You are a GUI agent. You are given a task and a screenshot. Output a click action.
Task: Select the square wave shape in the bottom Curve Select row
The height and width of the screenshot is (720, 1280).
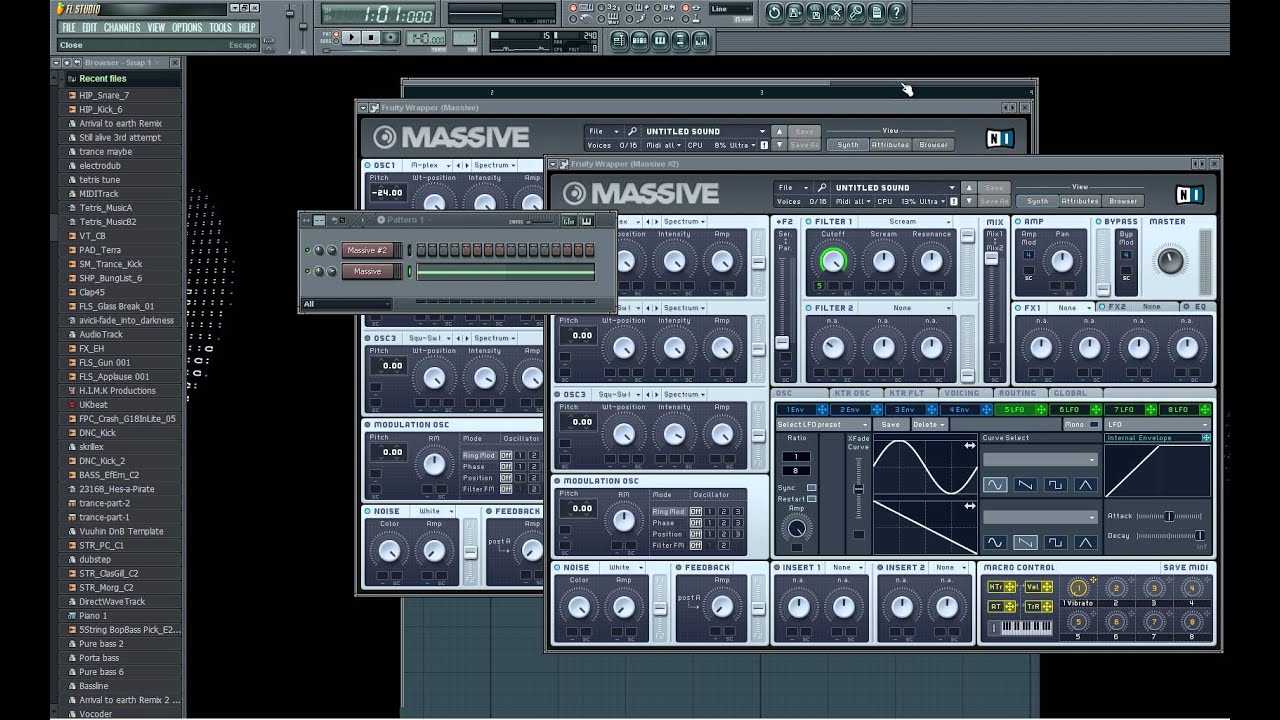click(1055, 543)
